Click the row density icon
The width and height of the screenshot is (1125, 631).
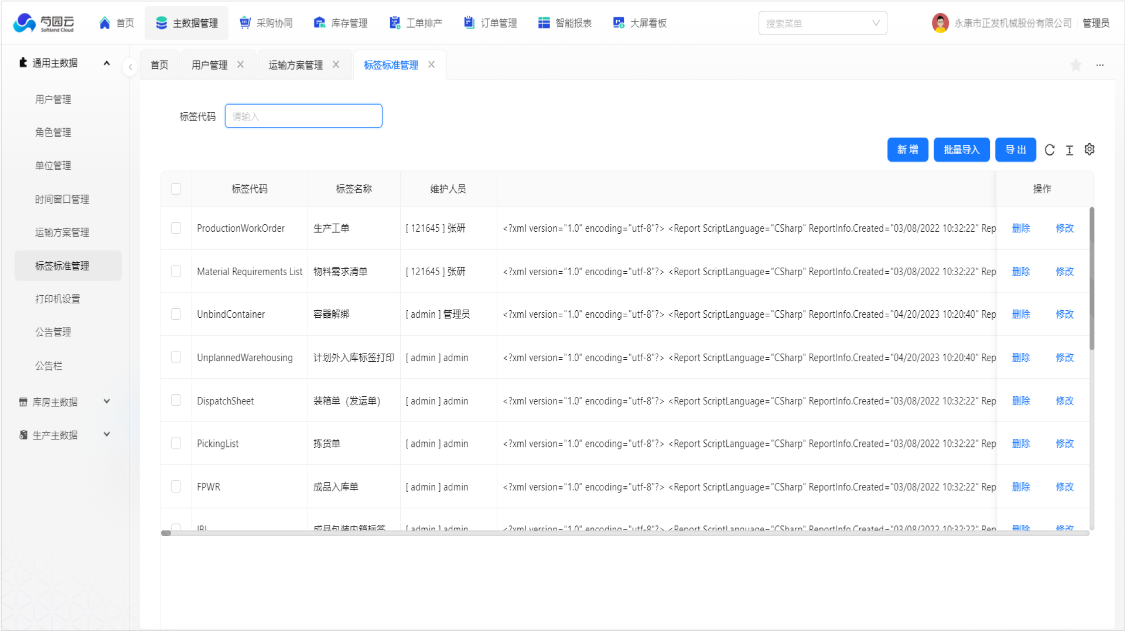click(x=1069, y=149)
